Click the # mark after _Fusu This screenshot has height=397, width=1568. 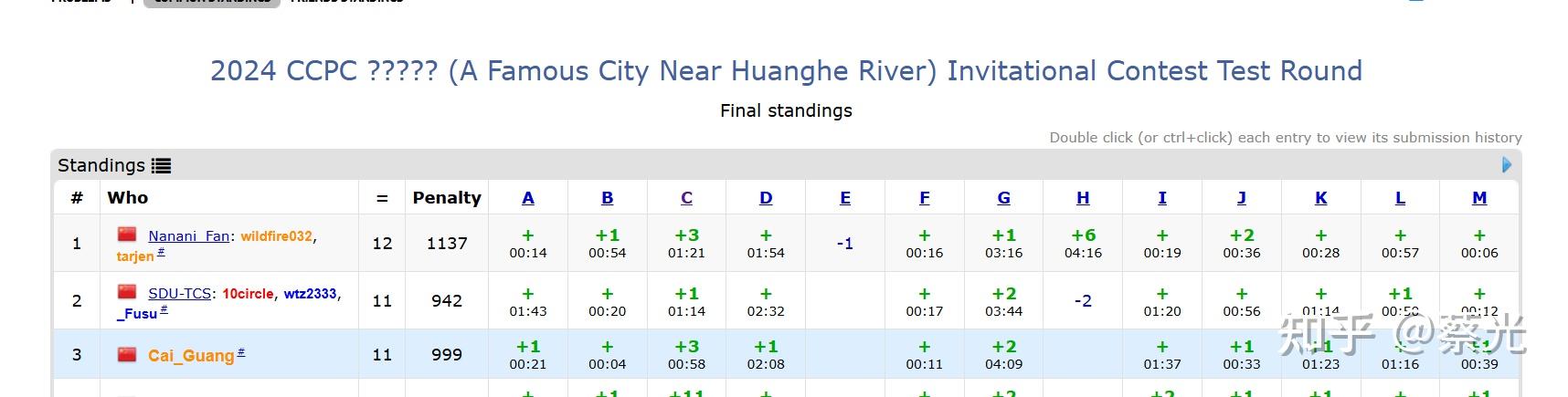pyautogui.click(x=164, y=309)
